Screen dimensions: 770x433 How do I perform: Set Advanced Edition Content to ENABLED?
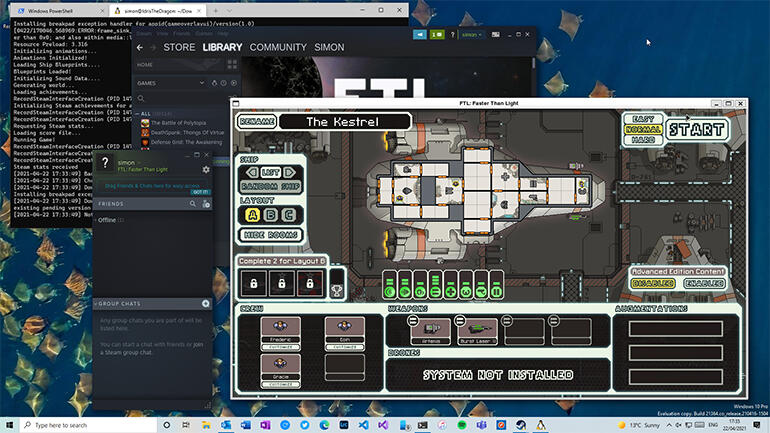704,283
